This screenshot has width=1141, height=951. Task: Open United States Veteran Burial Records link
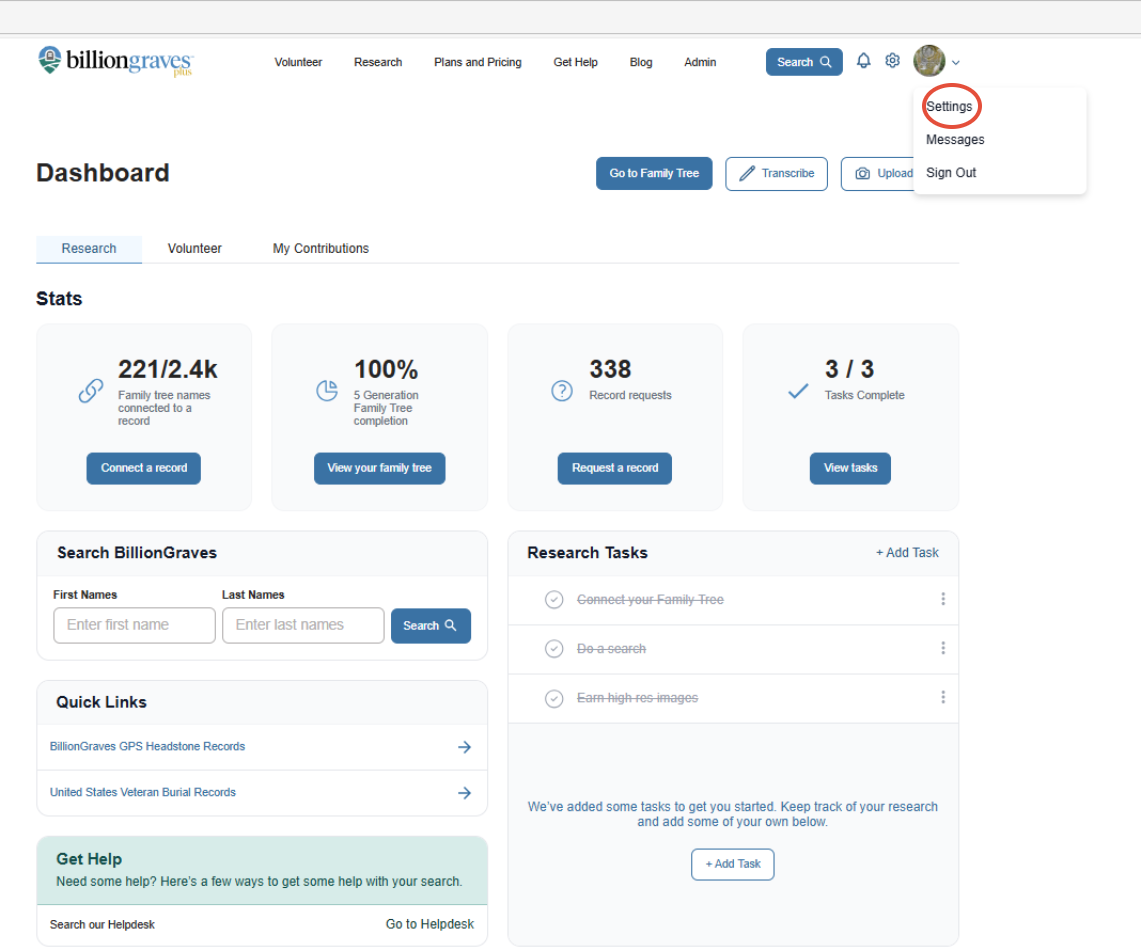[143, 792]
